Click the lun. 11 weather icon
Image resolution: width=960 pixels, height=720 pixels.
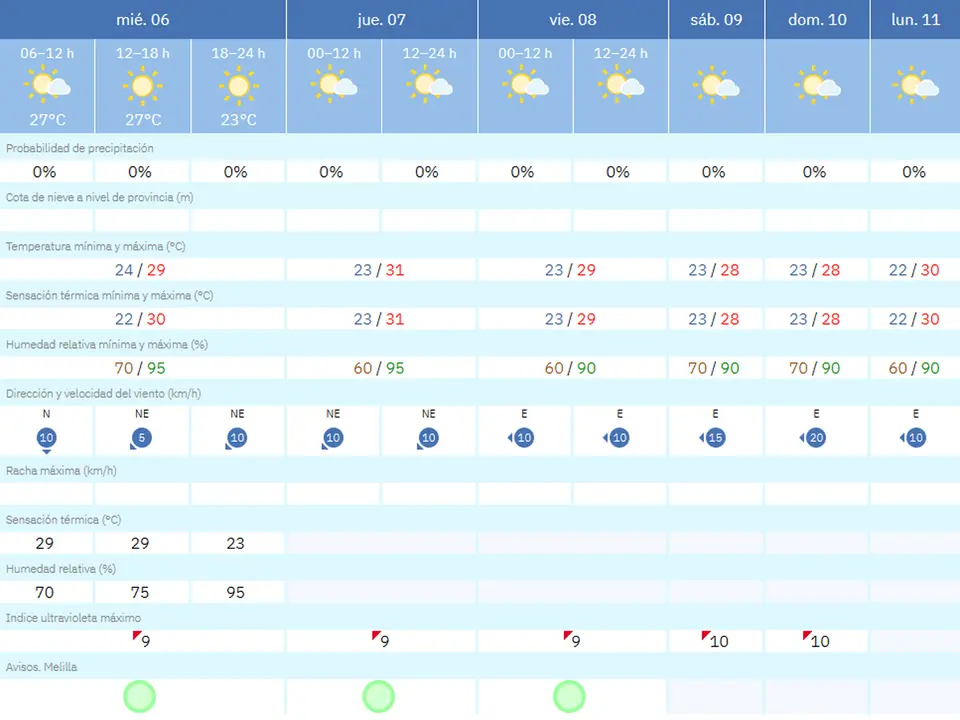click(915, 84)
